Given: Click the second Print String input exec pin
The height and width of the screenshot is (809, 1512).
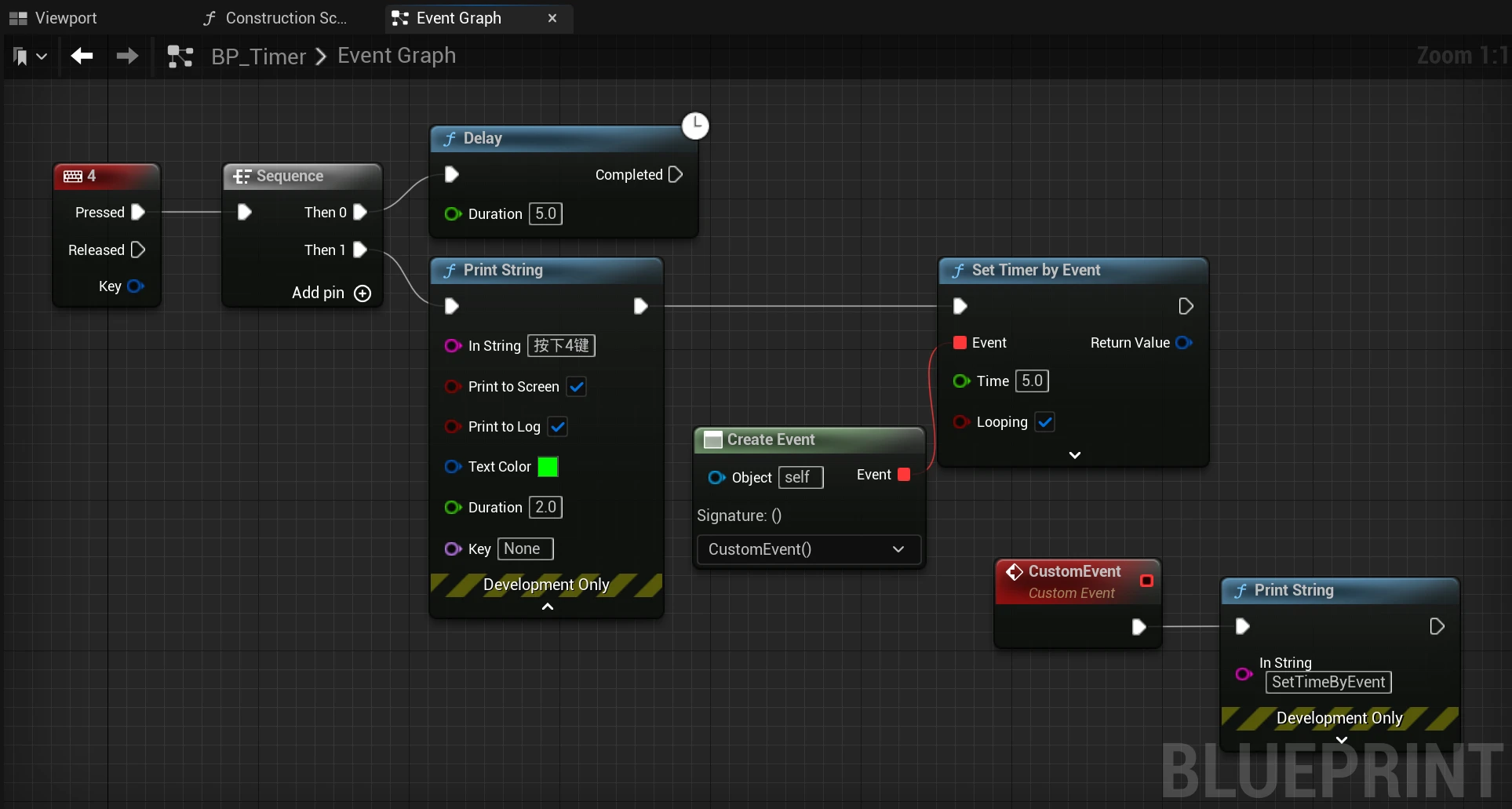Looking at the screenshot, I should point(1242,626).
